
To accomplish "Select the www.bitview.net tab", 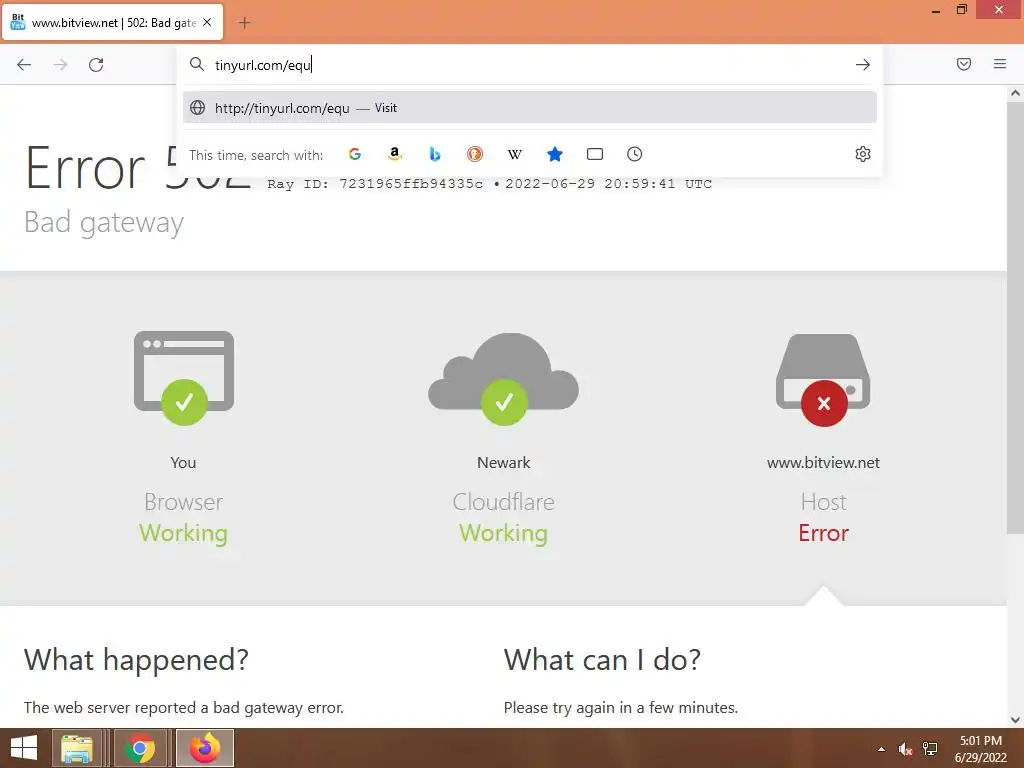I will (x=113, y=22).
